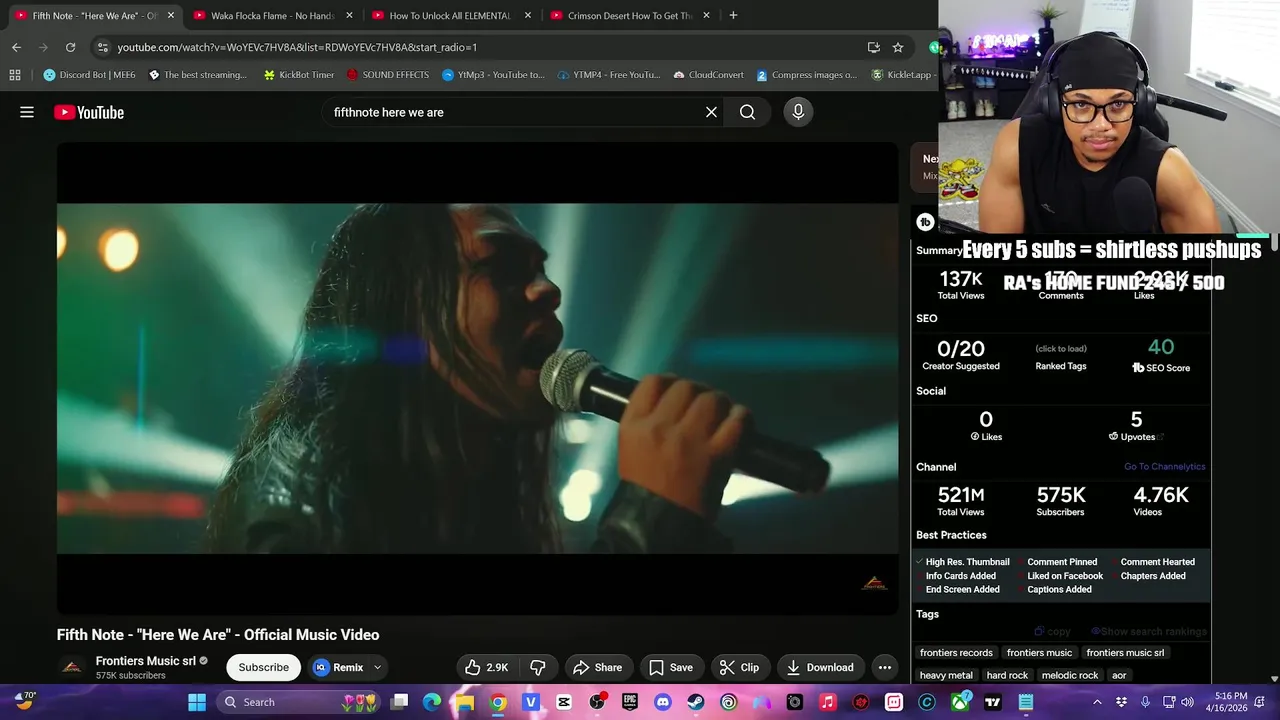Save video to playlist
The image size is (1280, 720).
(670, 667)
